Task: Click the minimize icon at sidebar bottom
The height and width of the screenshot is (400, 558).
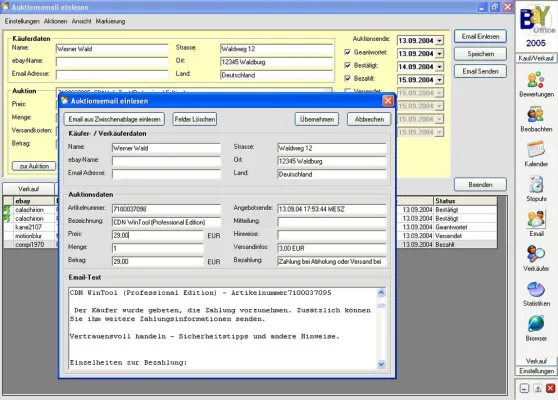Action: tap(524, 388)
